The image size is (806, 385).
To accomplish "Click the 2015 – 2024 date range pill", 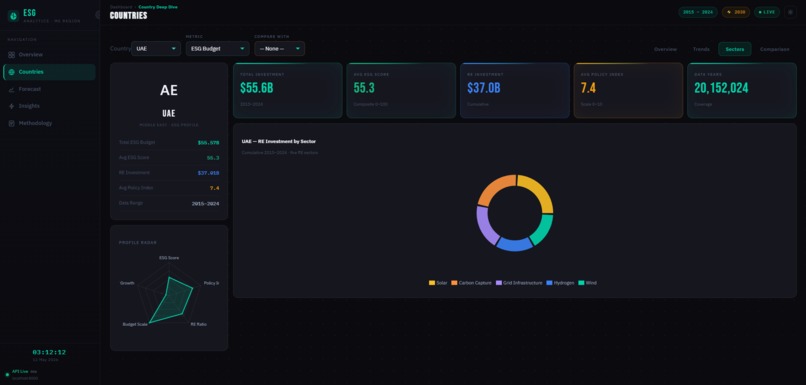I will (698, 12).
